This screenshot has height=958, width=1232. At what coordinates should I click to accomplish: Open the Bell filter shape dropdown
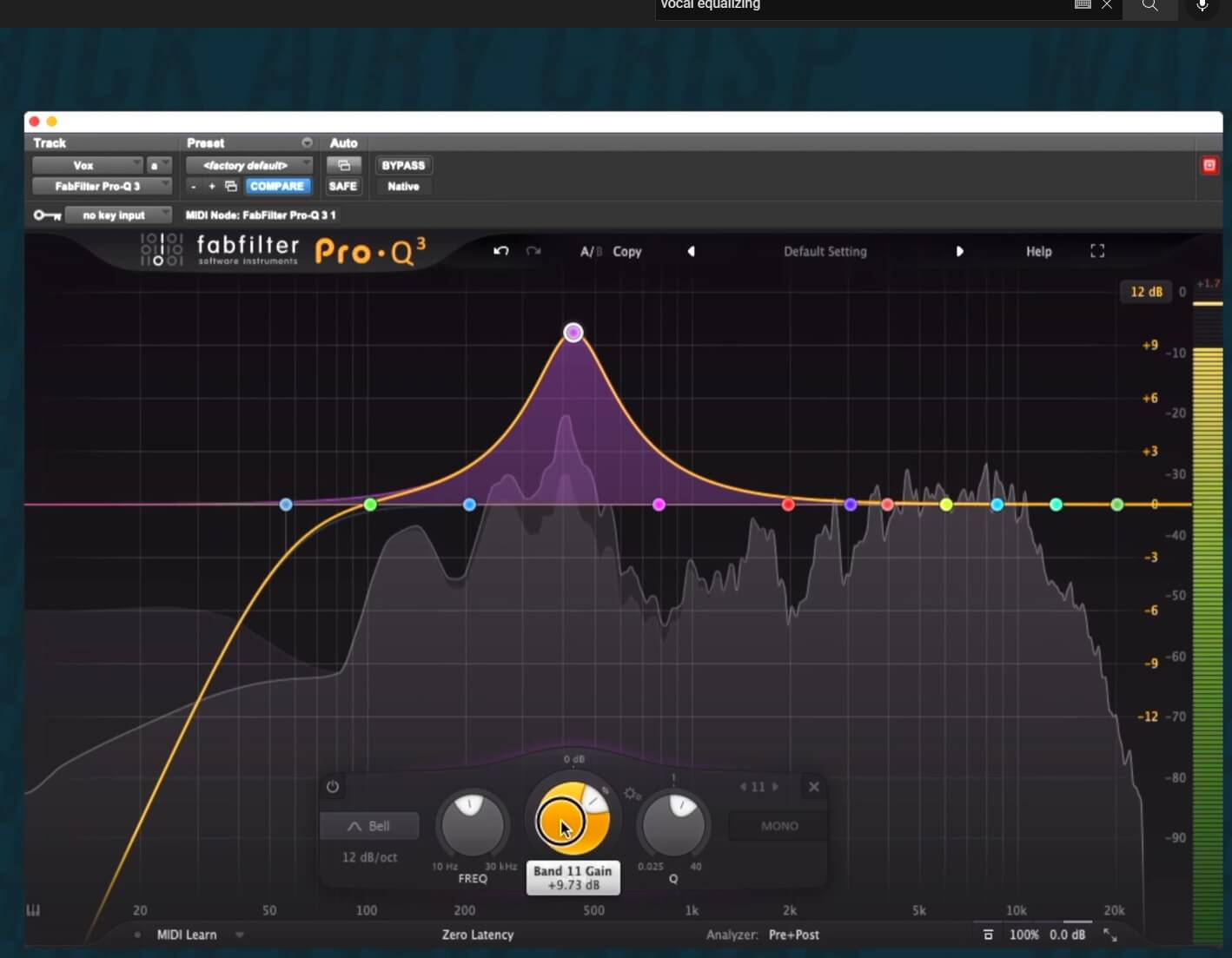[369, 826]
